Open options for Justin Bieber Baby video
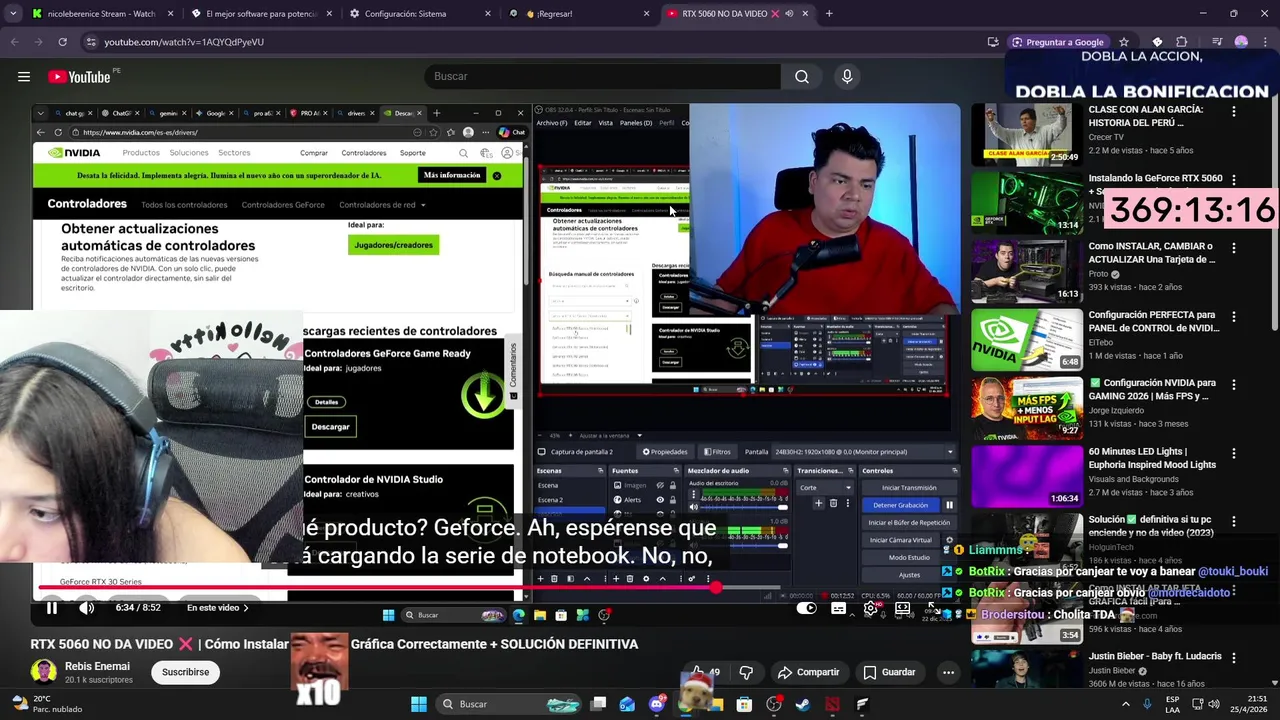The image size is (1280, 720). click(x=1234, y=658)
